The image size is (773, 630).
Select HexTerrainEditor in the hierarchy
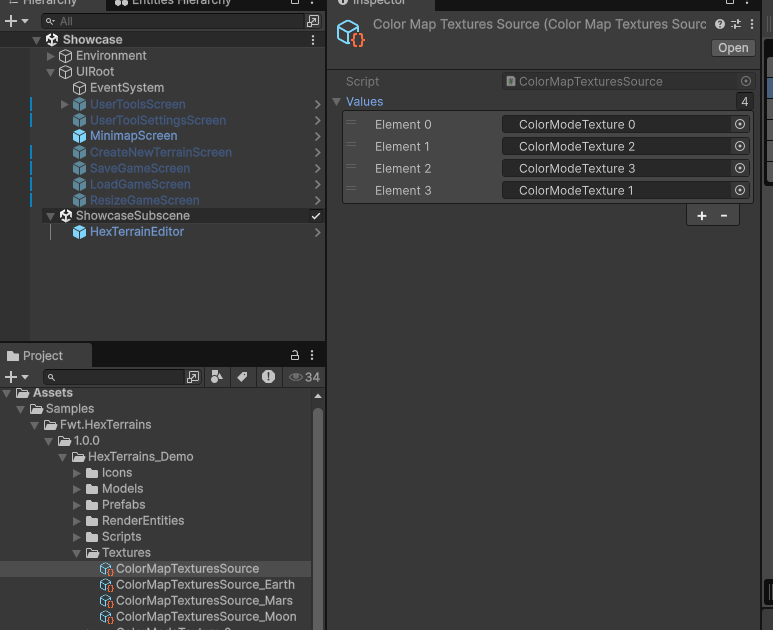click(137, 232)
